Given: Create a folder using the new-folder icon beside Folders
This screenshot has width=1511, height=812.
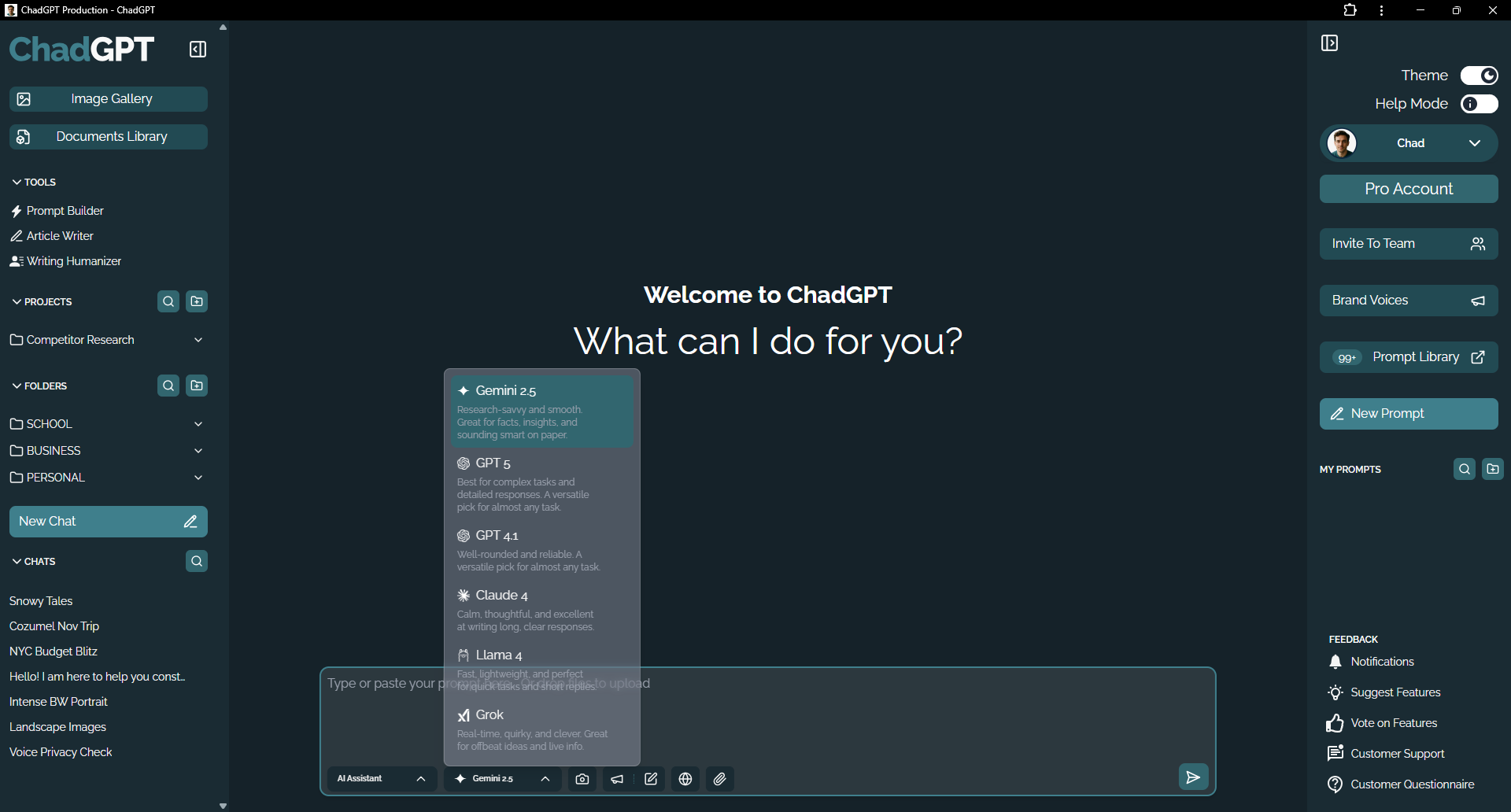Looking at the screenshot, I should pyautogui.click(x=196, y=386).
